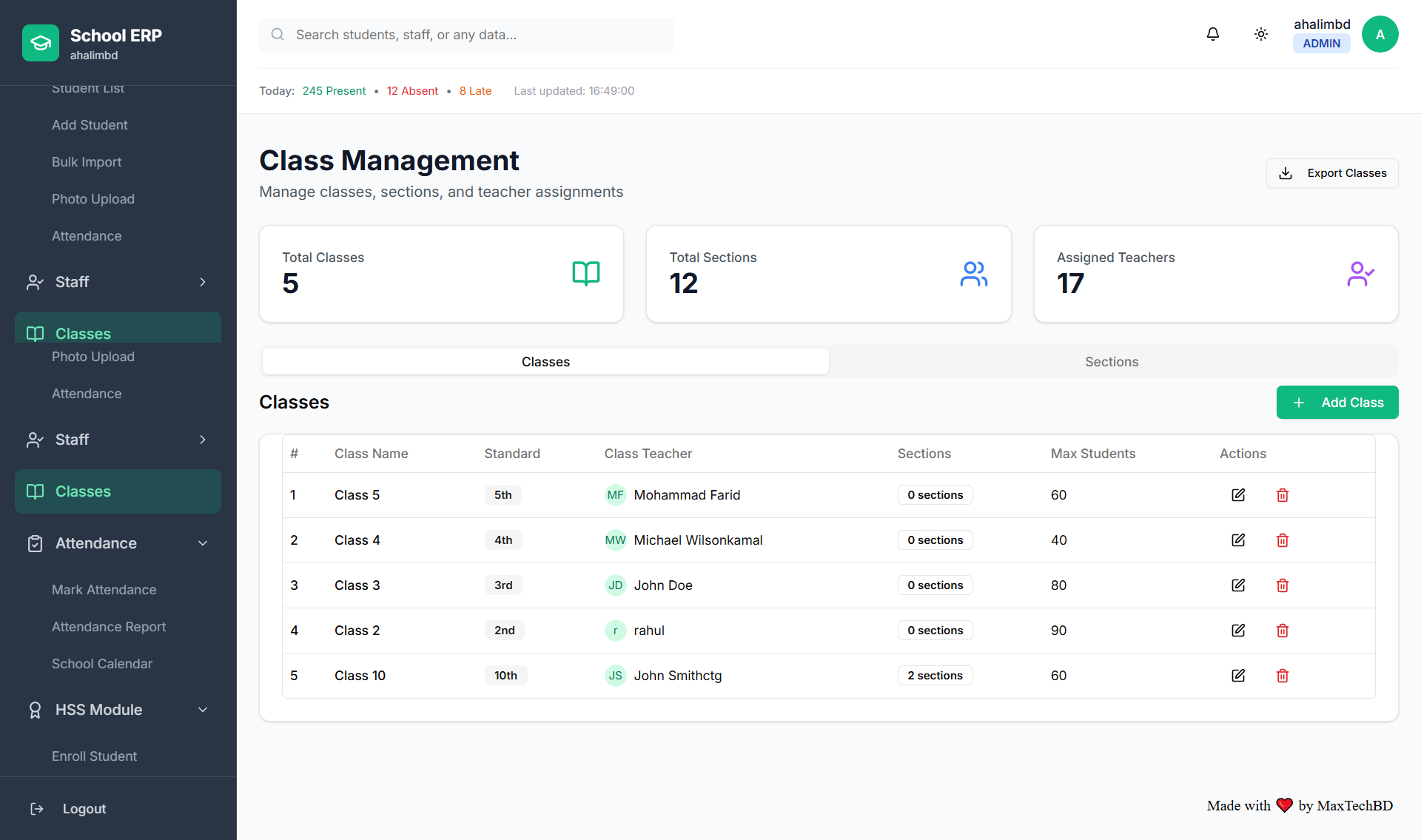Open the user avatar A menu
Viewport: 1421px width, 840px height.
(x=1380, y=34)
